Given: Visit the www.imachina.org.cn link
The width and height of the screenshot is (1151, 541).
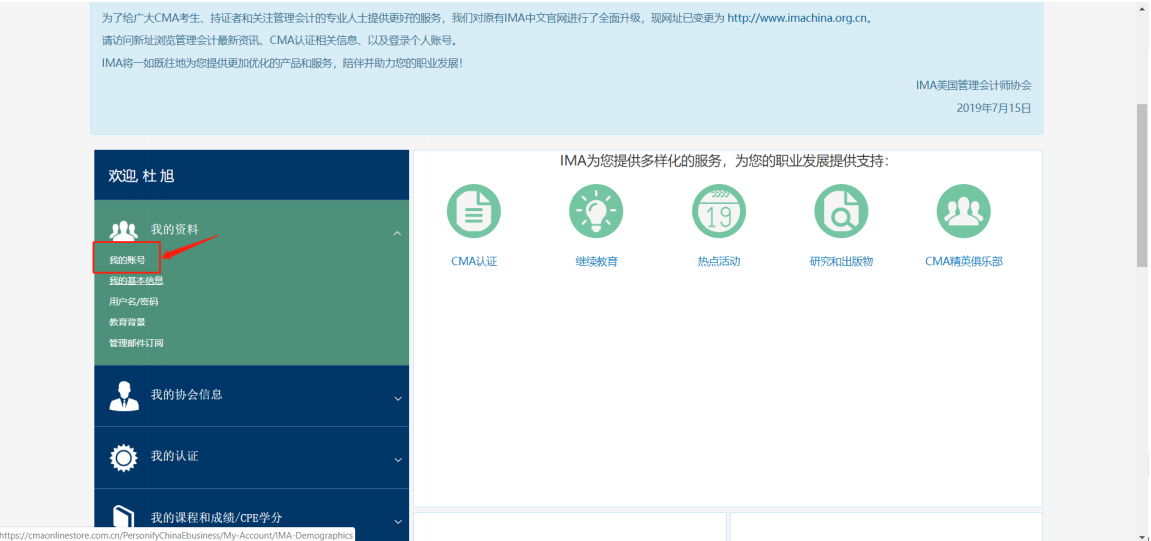Looking at the screenshot, I should pos(798,18).
